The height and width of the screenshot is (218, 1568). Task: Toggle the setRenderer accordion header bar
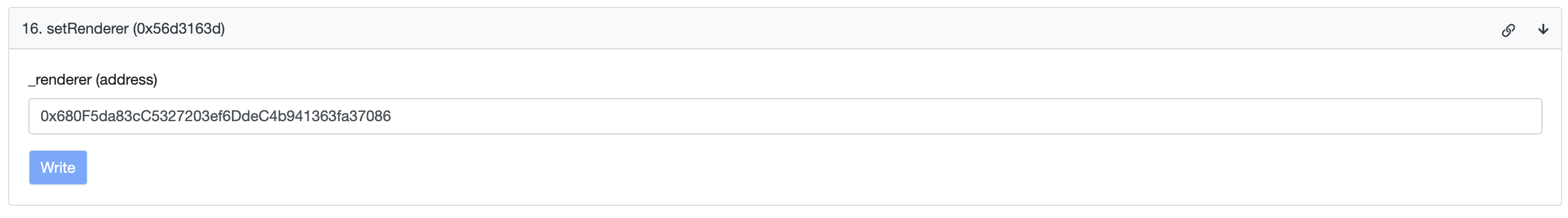[x=785, y=29]
